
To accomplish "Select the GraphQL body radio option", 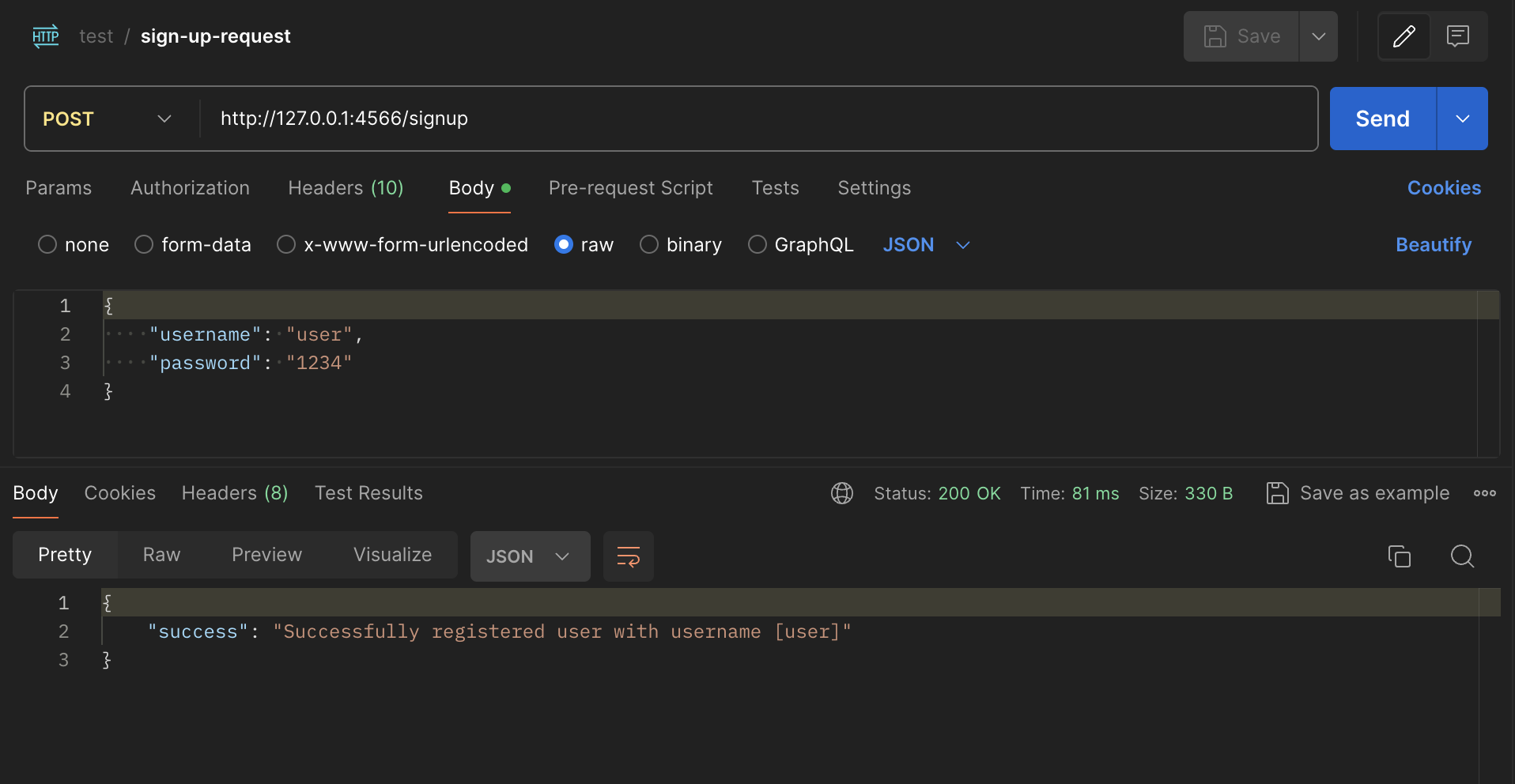I will click(x=757, y=245).
